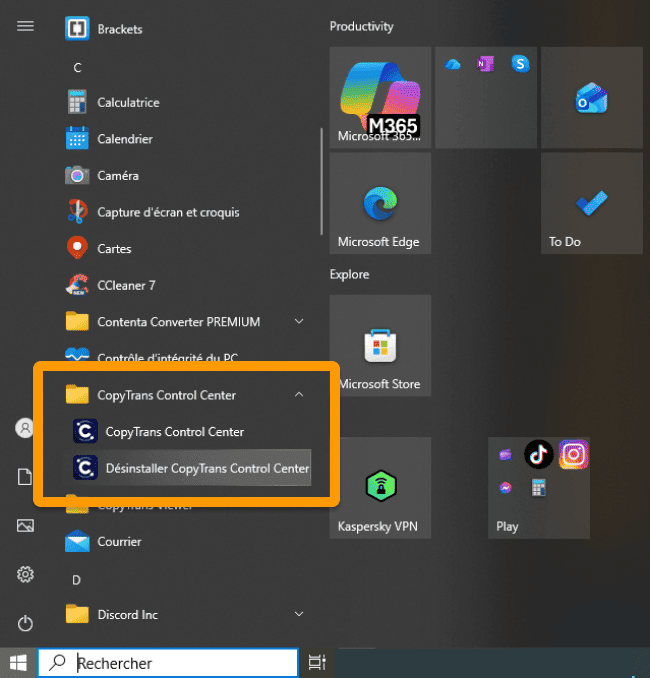Click the Explore group heading
This screenshot has width=650, height=678.
click(349, 274)
